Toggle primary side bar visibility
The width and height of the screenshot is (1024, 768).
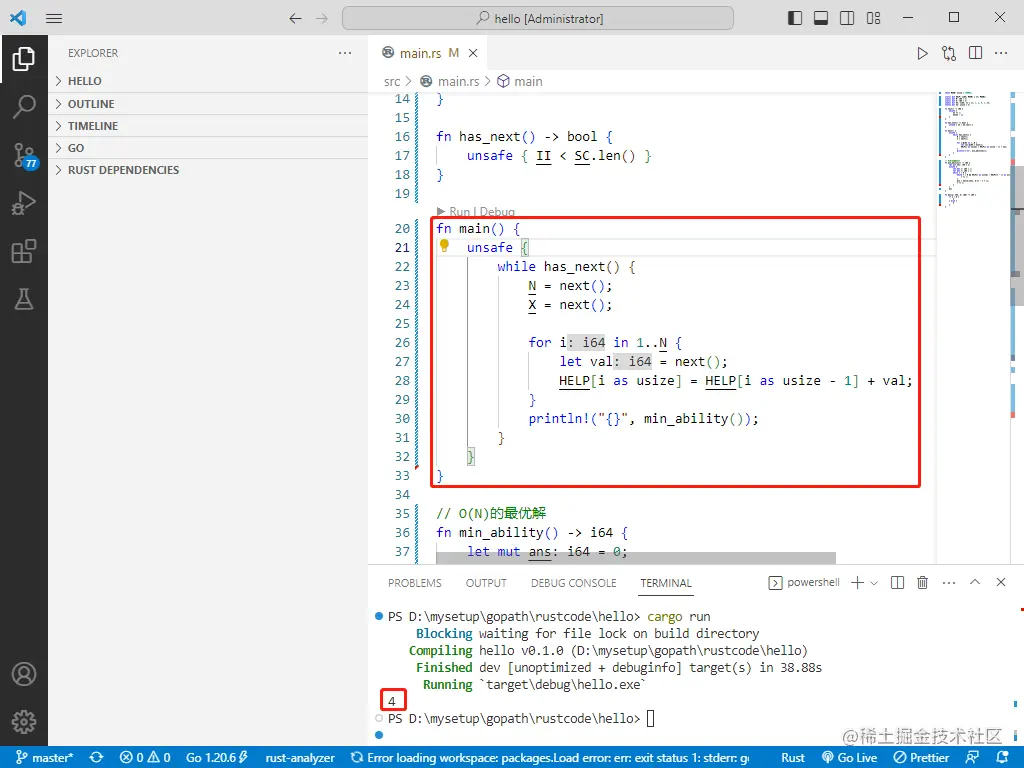click(795, 18)
